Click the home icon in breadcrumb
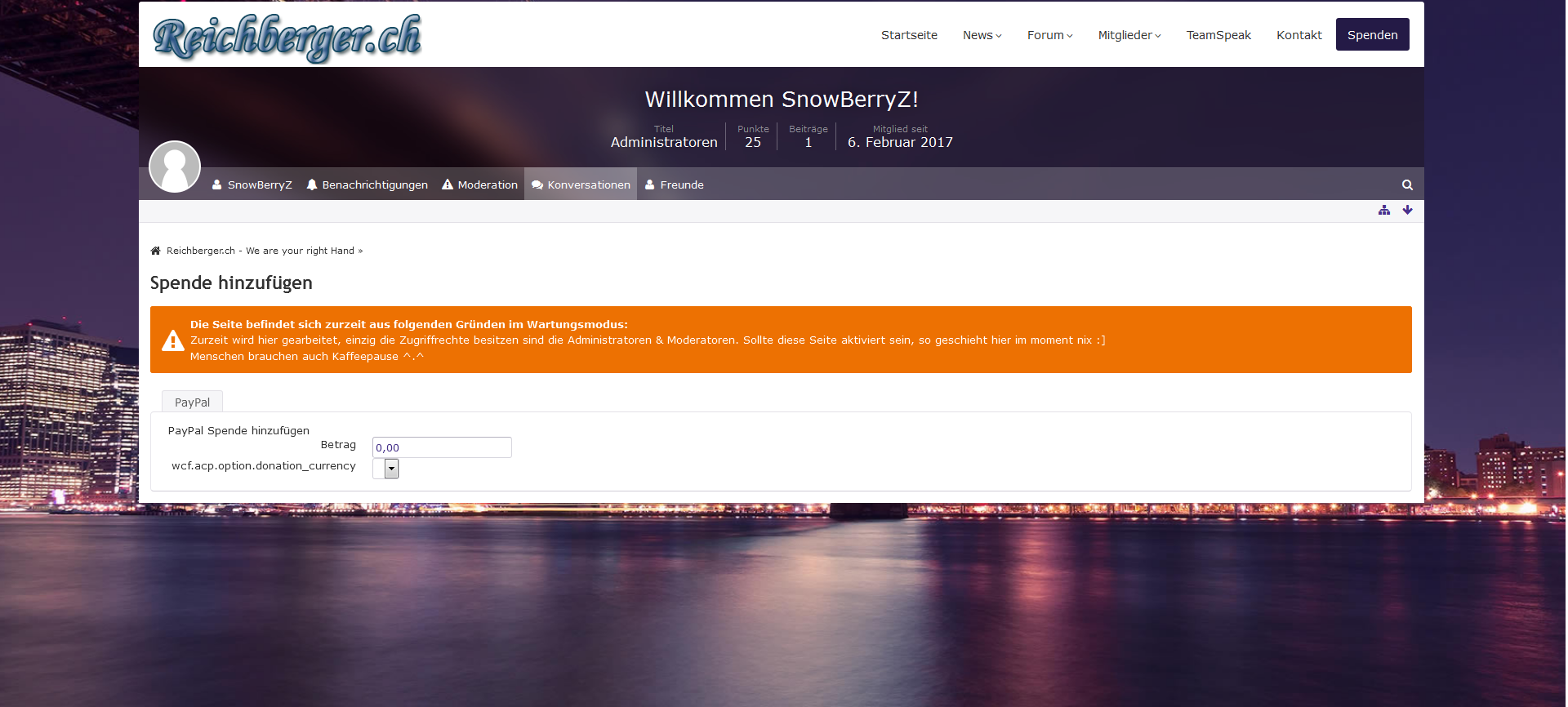 155,251
